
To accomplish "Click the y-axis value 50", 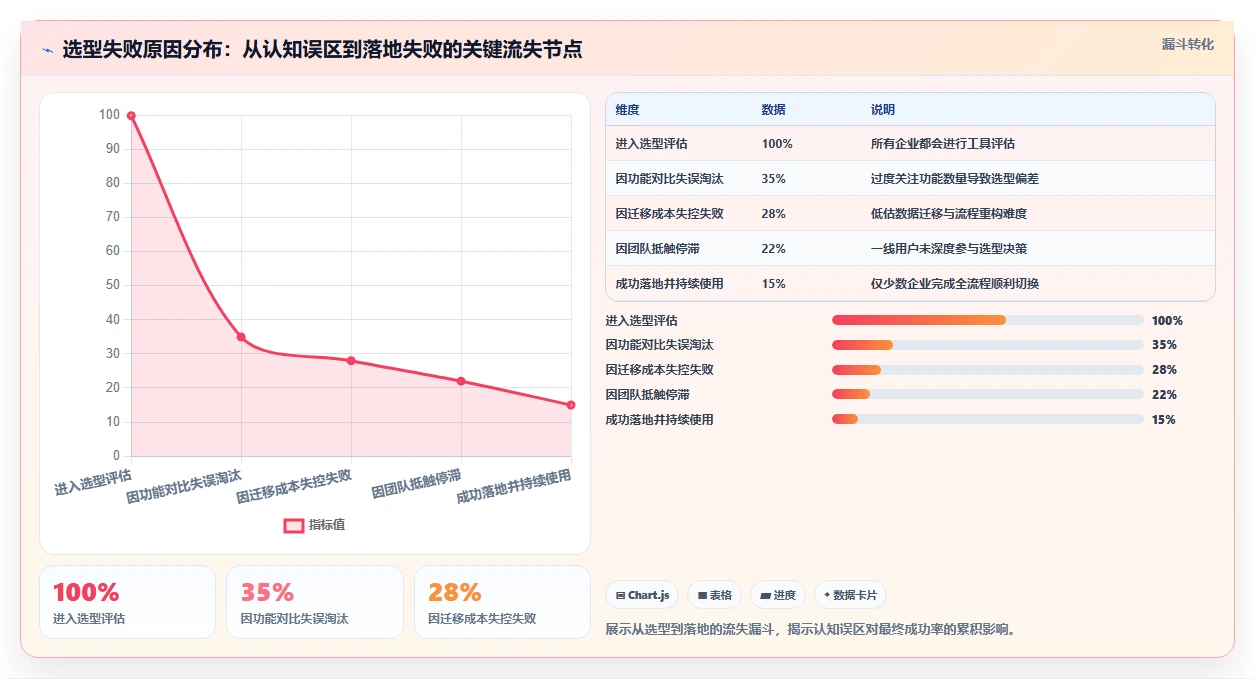I will coord(112,285).
